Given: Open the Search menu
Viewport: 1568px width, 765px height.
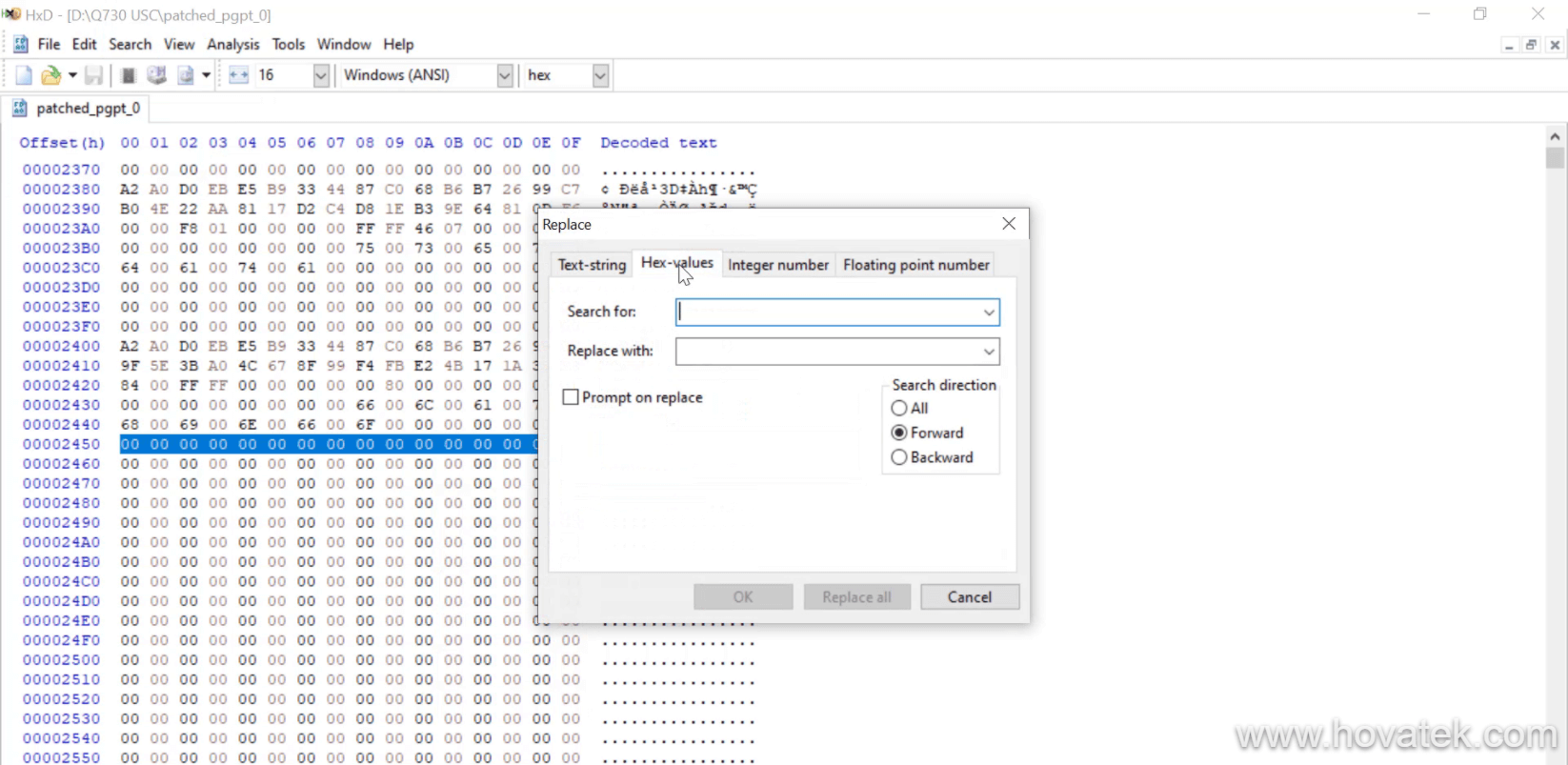Looking at the screenshot, I should tap(130, 44).
